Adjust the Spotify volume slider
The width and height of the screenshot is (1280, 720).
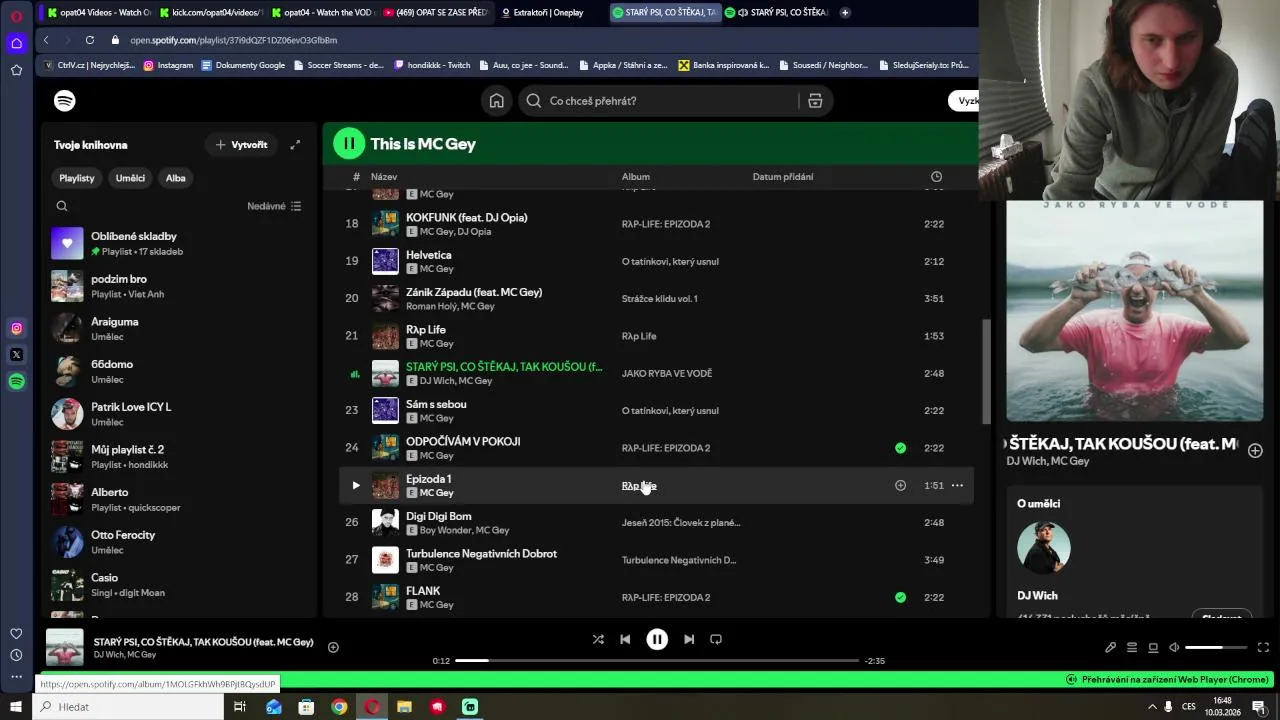1216,647
